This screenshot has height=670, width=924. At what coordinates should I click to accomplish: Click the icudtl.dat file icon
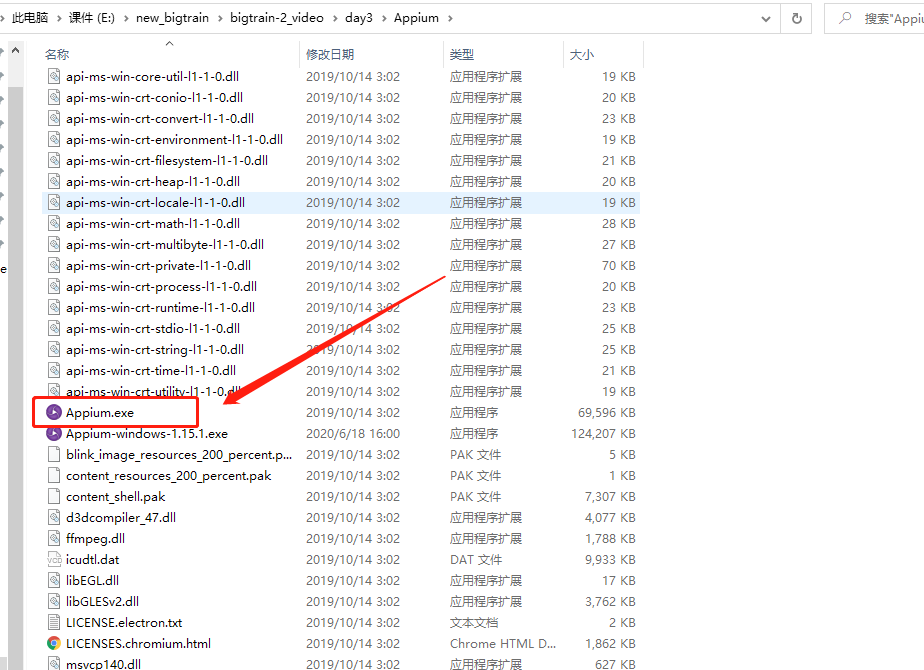coord(54,560)
